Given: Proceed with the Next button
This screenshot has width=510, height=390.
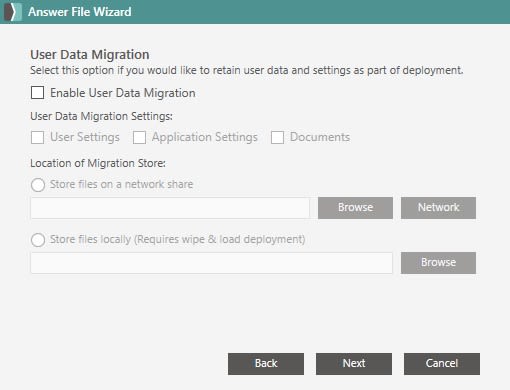Looking at the screenshot, I should click(x=354, y=364).
